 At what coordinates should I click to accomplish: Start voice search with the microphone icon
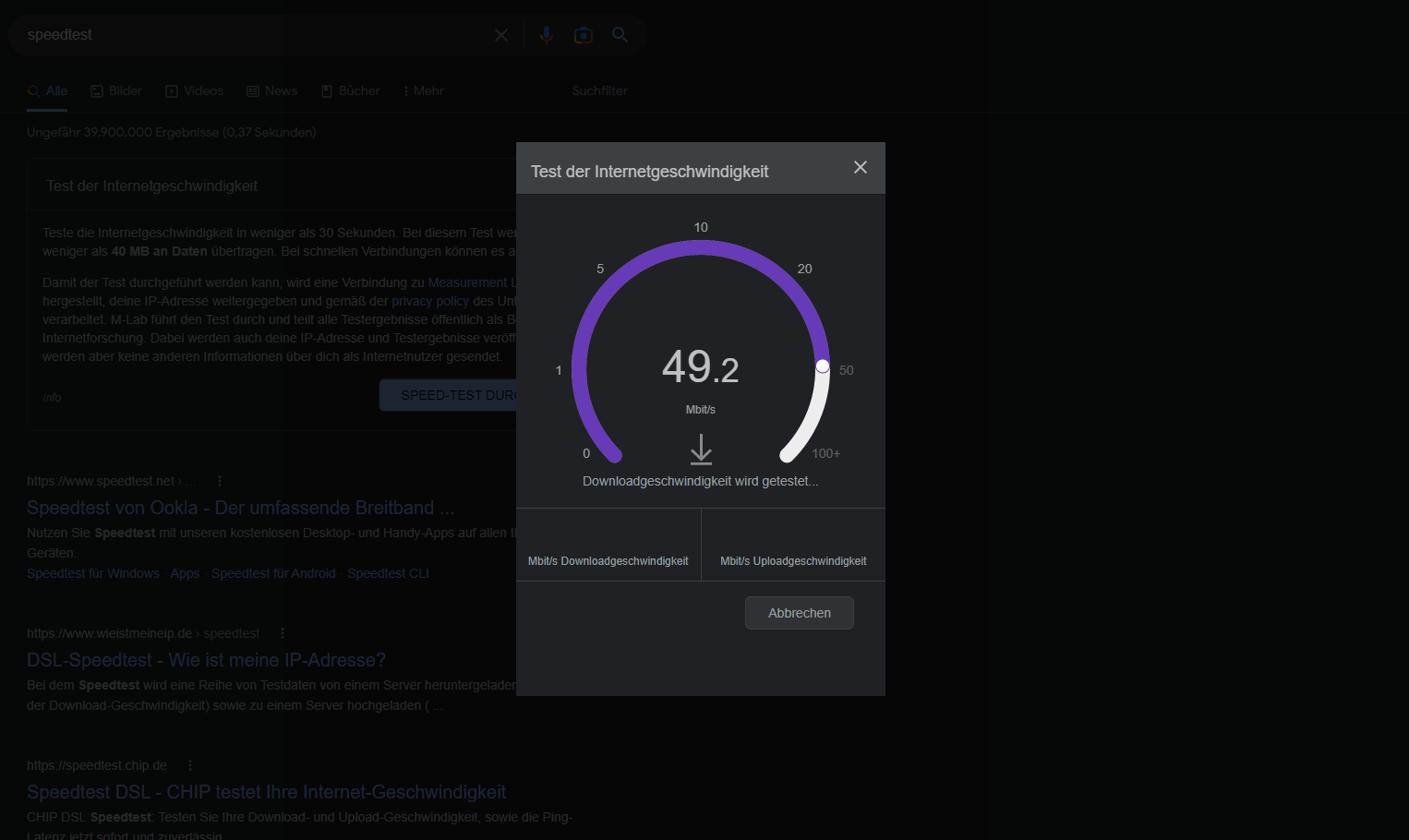click(547, 35)
